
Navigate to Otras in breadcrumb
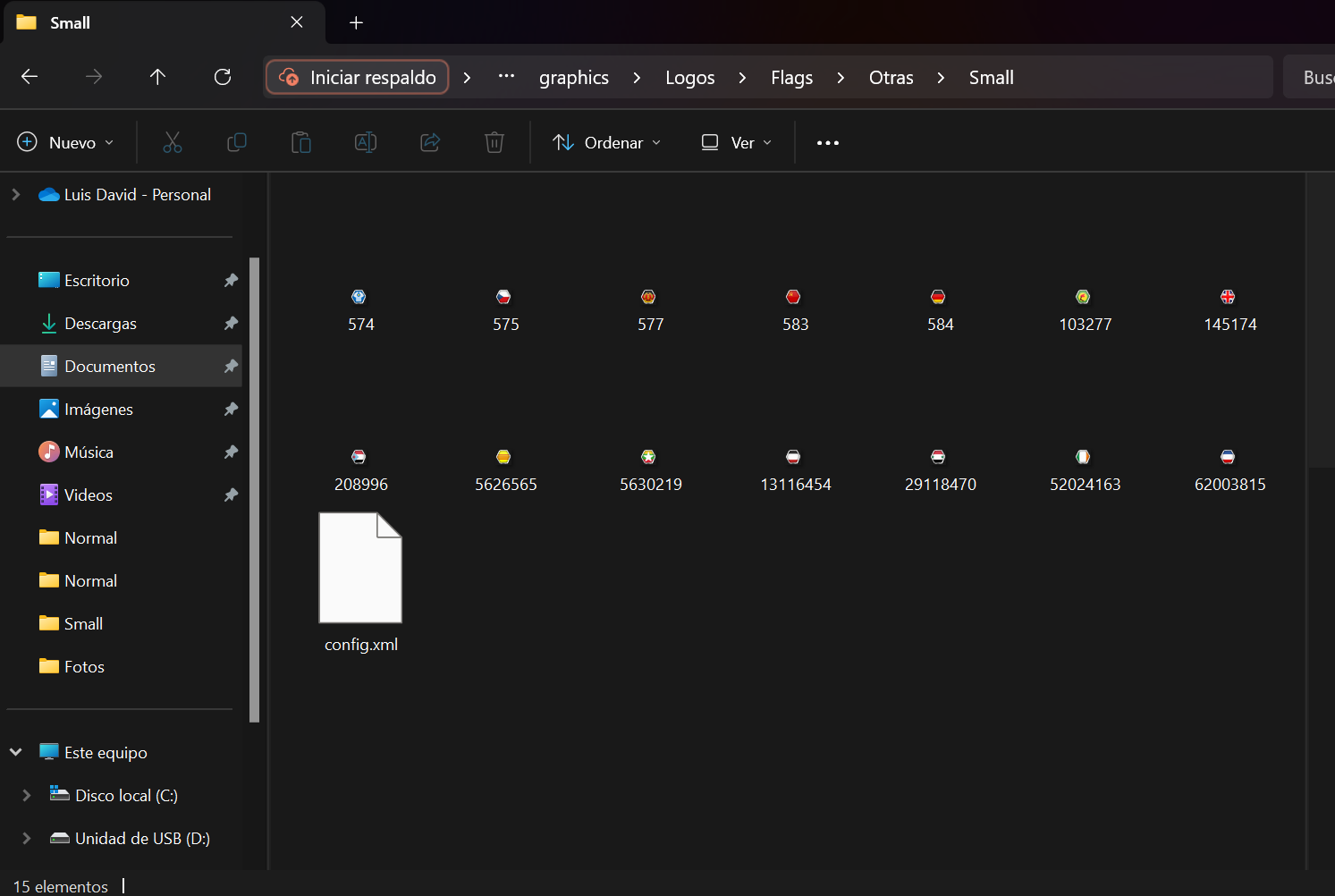891,78
